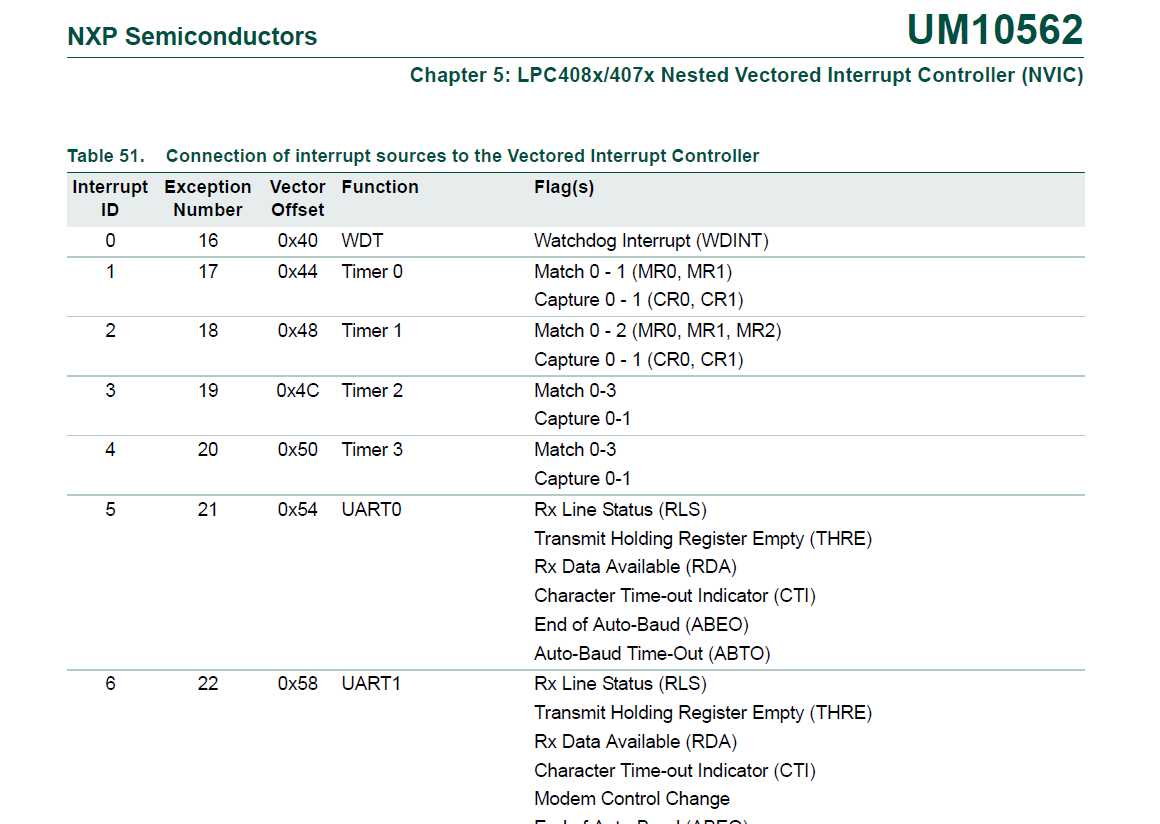Viewport: 1160px width, 824px height.
Task: Click the 0x48 vector offset cell
Action: (298, 331)
